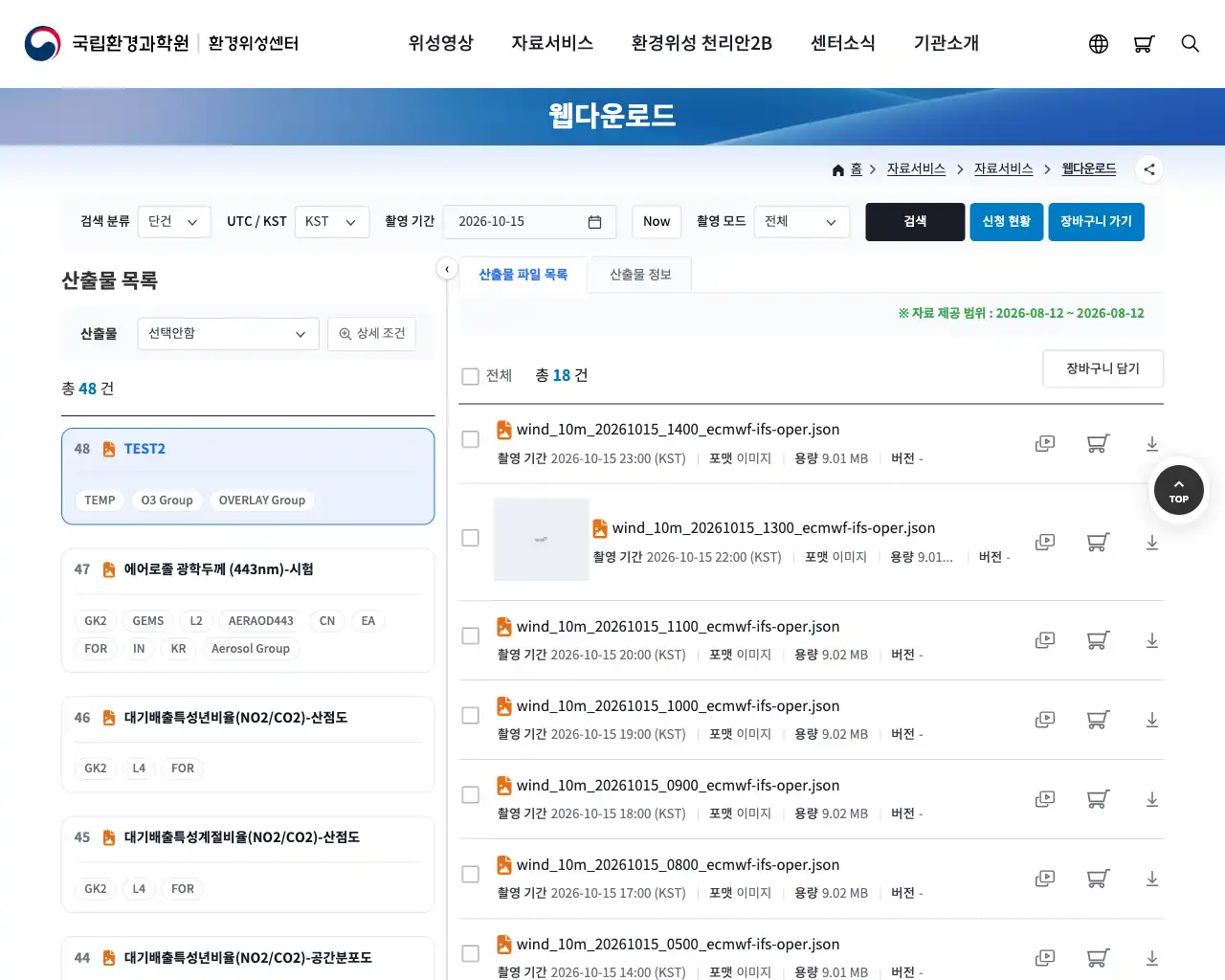
Task: Click the 신청 현황 button
Action: pyautogui.click(x=1007, y=222)
